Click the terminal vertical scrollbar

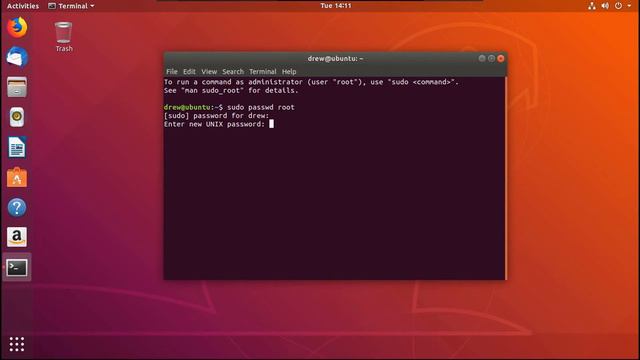point(506,178)
